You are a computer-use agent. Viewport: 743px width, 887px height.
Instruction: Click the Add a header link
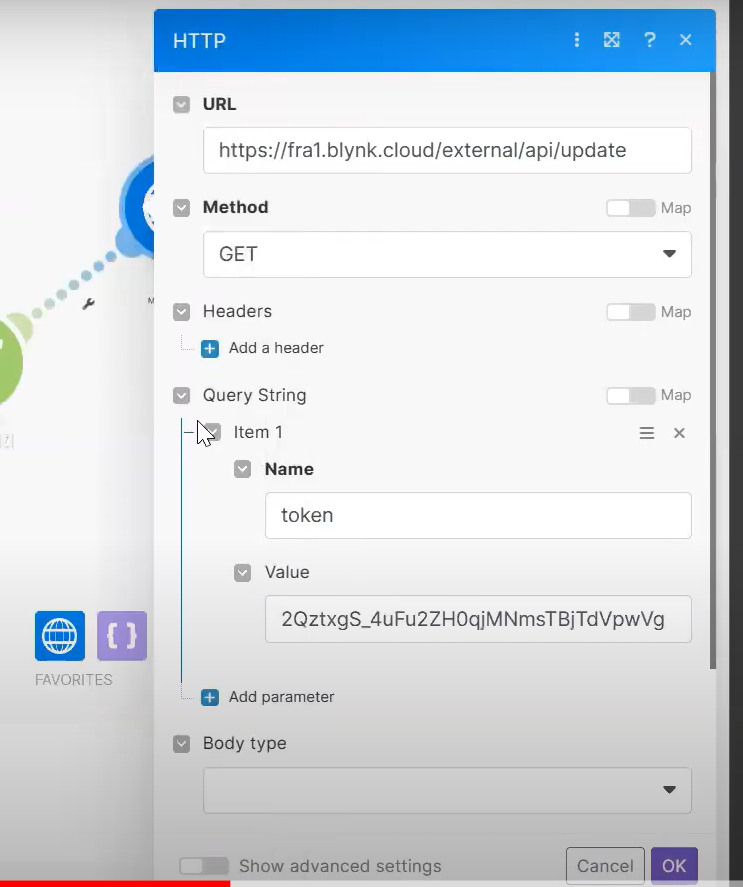(x=276, y=348)
